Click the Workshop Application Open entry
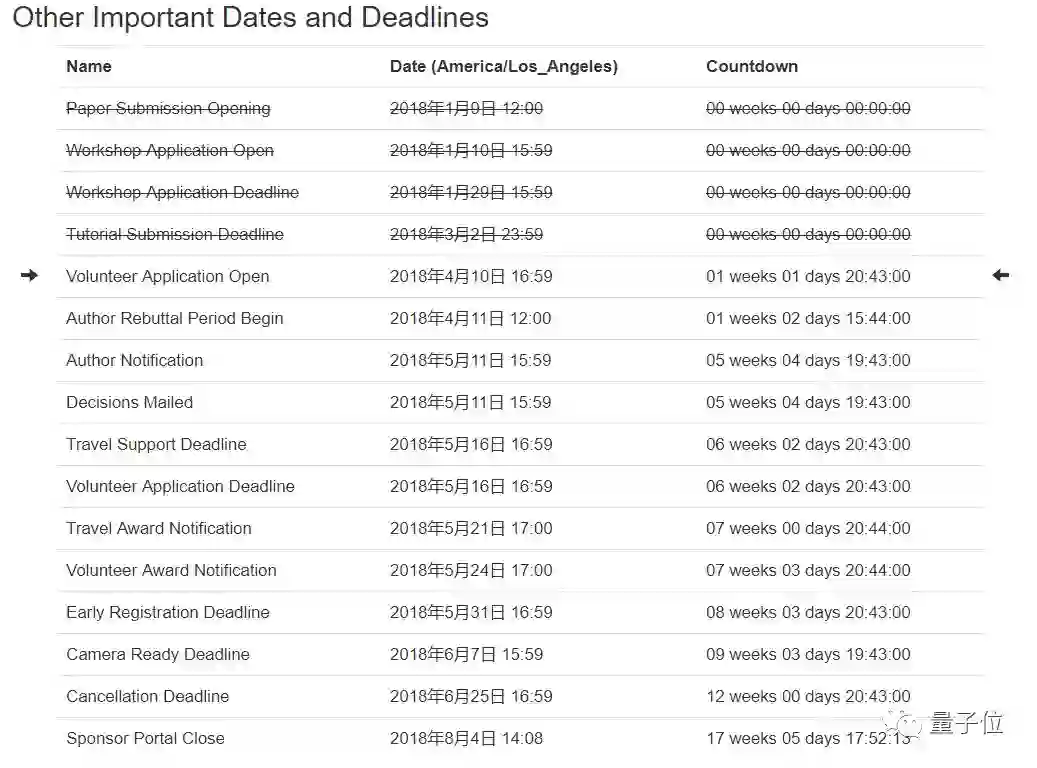The image size is (1037, 768). pos(169,151)
